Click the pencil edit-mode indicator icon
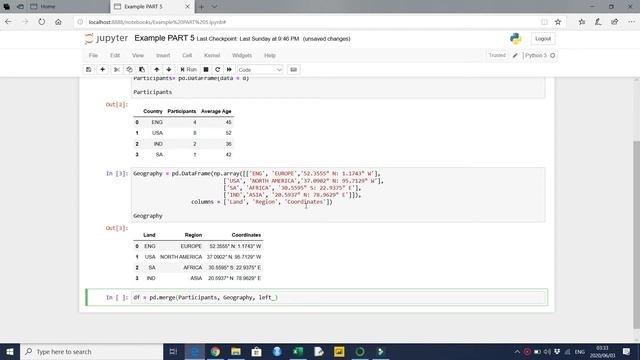 point(515,56)
